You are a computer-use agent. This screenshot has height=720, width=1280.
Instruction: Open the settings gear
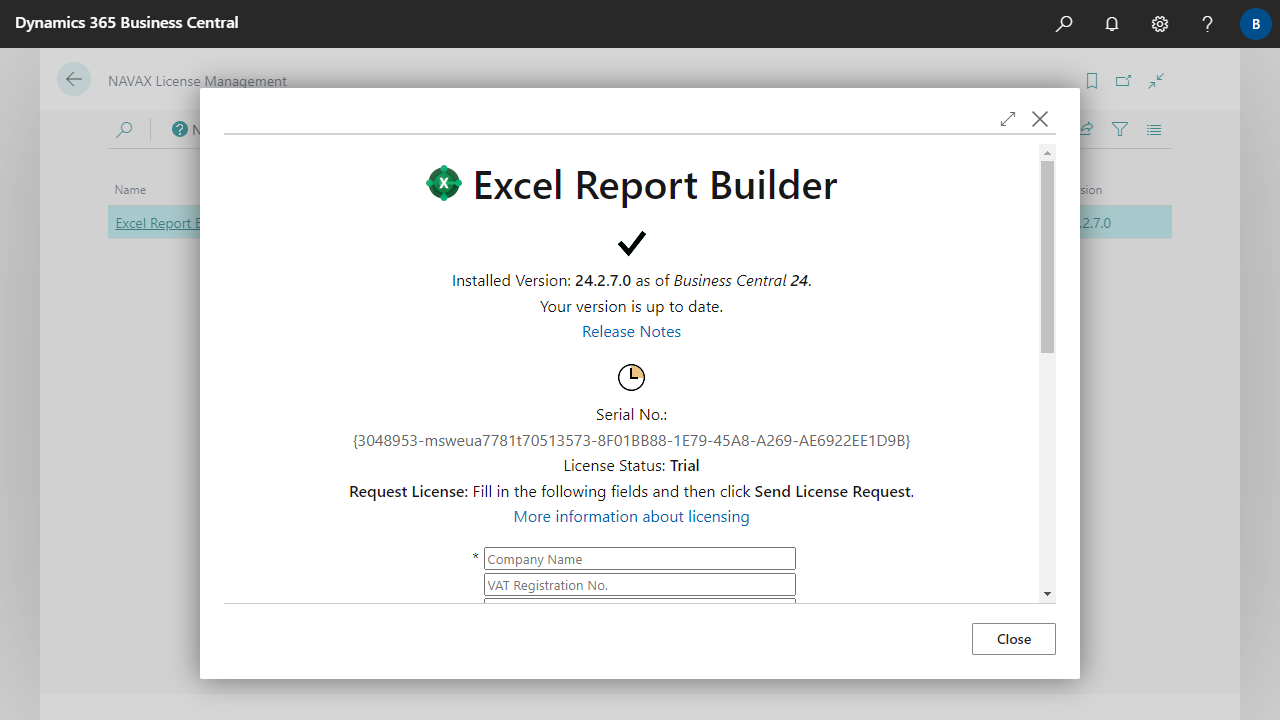point(1160,24)
